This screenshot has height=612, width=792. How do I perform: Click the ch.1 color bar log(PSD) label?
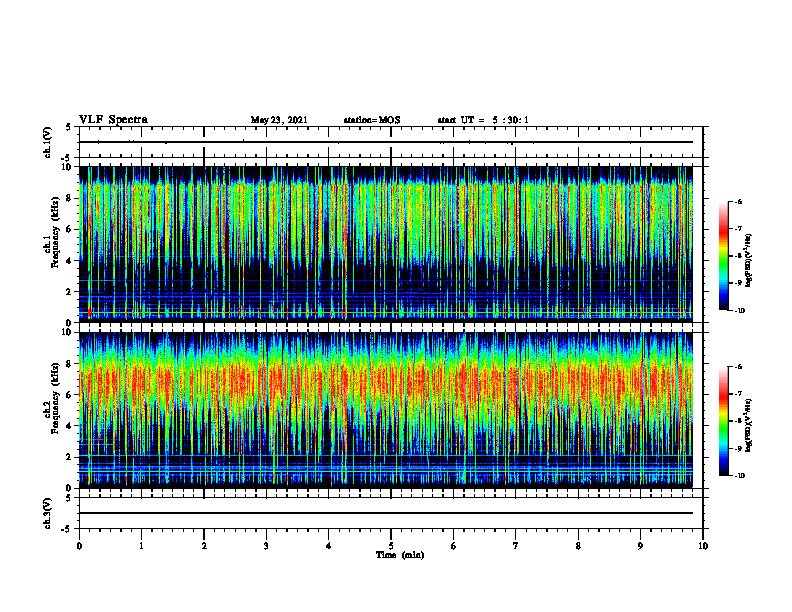pos(749,260)
